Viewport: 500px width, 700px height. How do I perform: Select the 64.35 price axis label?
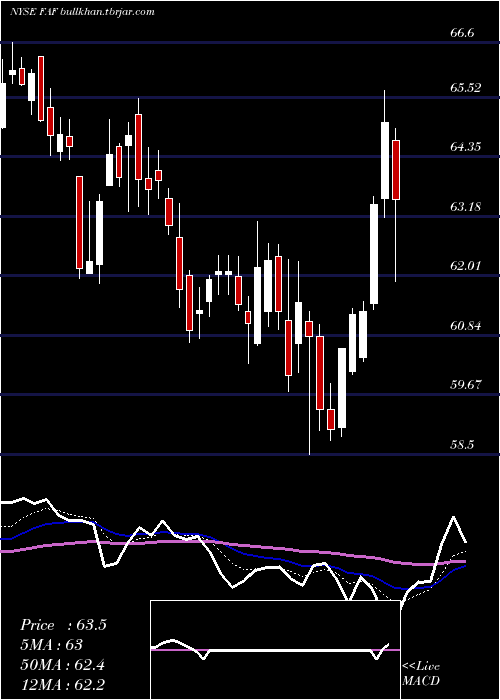point(466,146)
